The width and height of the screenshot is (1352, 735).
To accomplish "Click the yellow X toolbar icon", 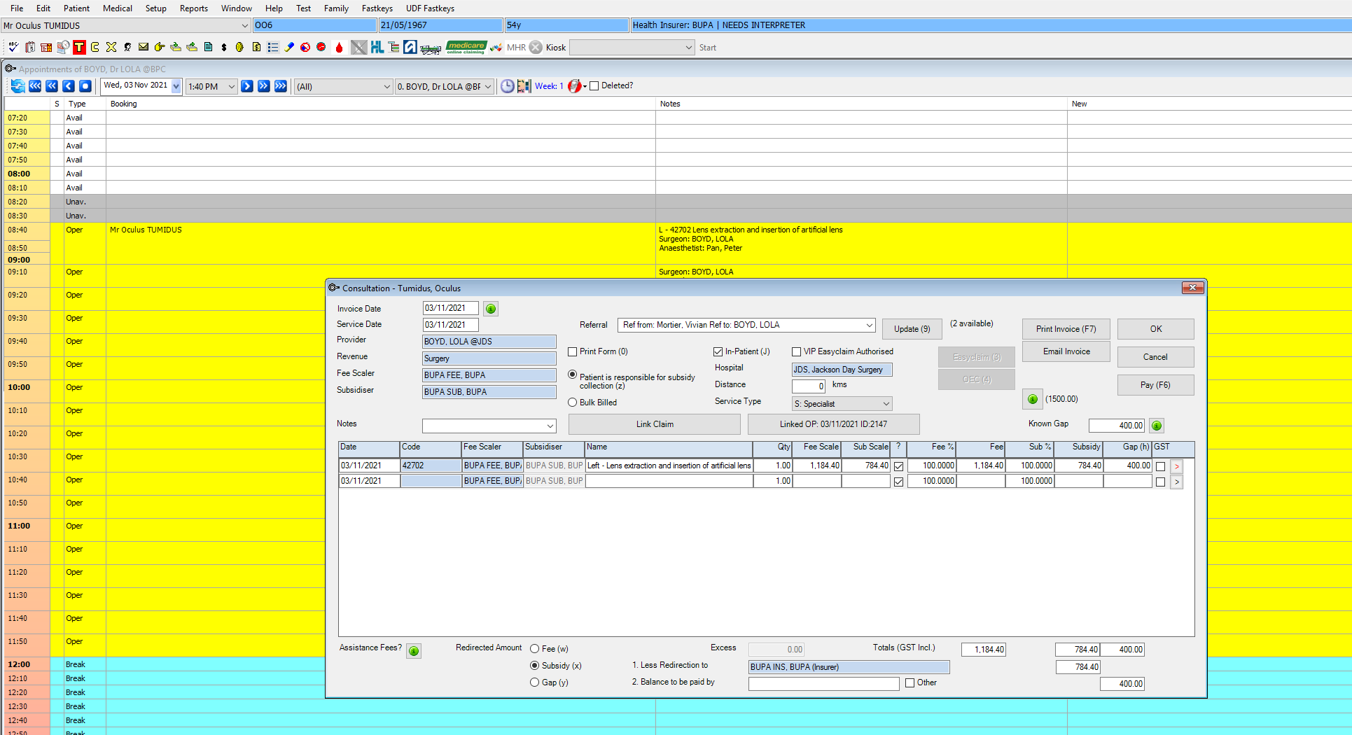I will pyautogui.click(x=111, y=47).
